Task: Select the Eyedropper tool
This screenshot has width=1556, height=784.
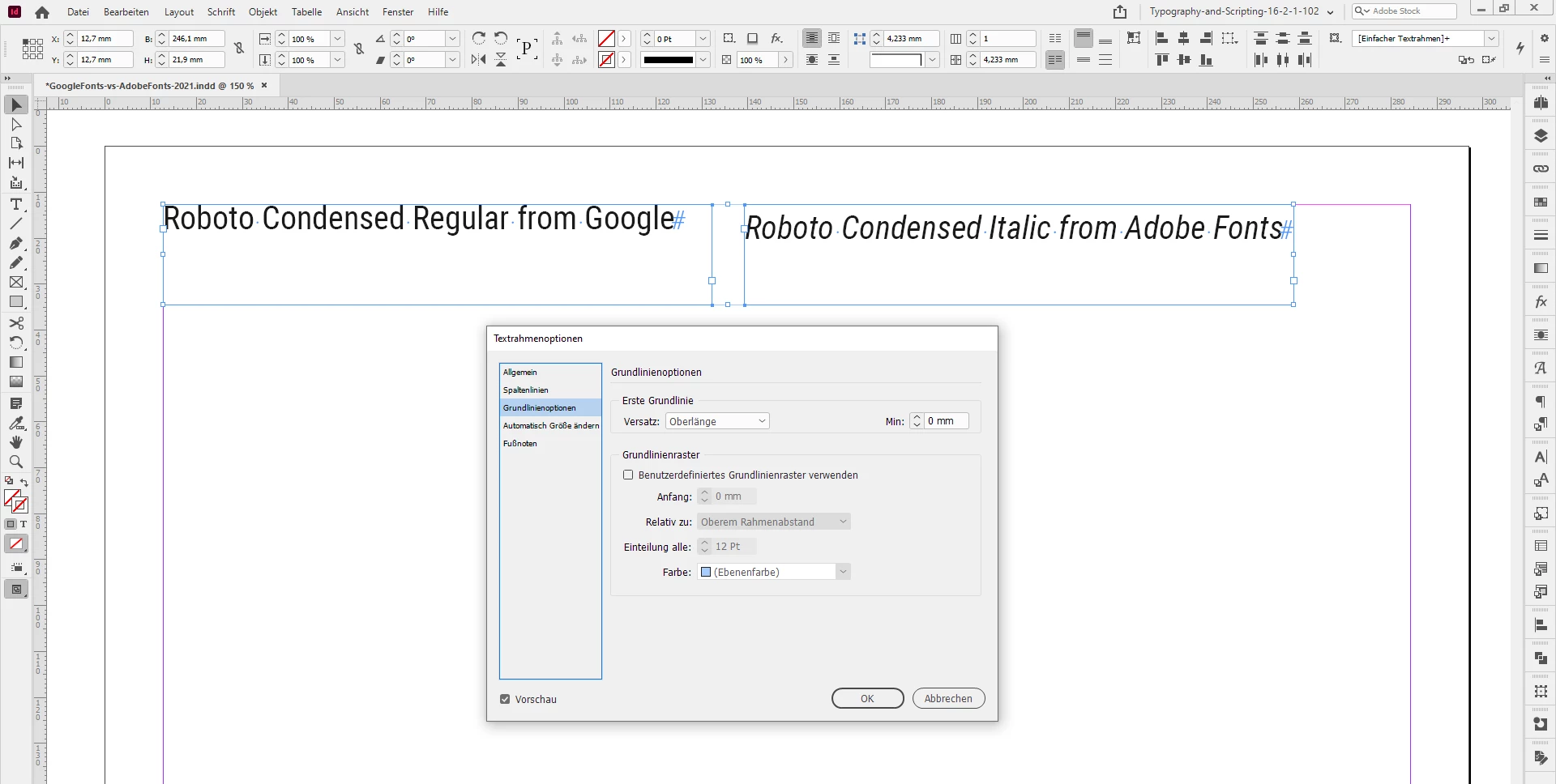Action: coord(16,423)
